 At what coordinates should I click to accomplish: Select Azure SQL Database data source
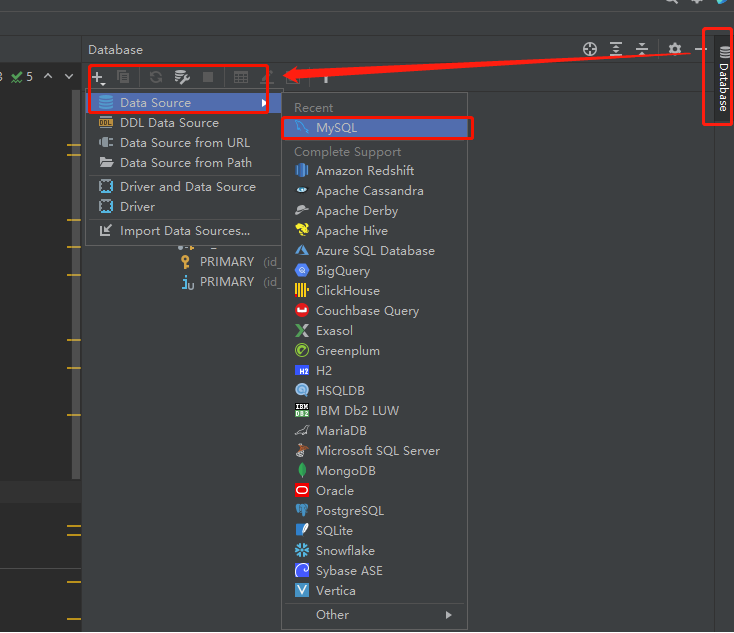(374, 251)
